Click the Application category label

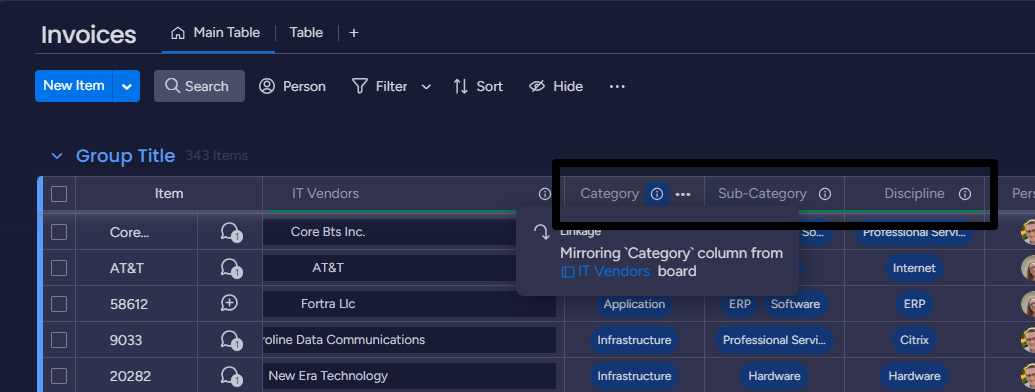coord(634,304)
